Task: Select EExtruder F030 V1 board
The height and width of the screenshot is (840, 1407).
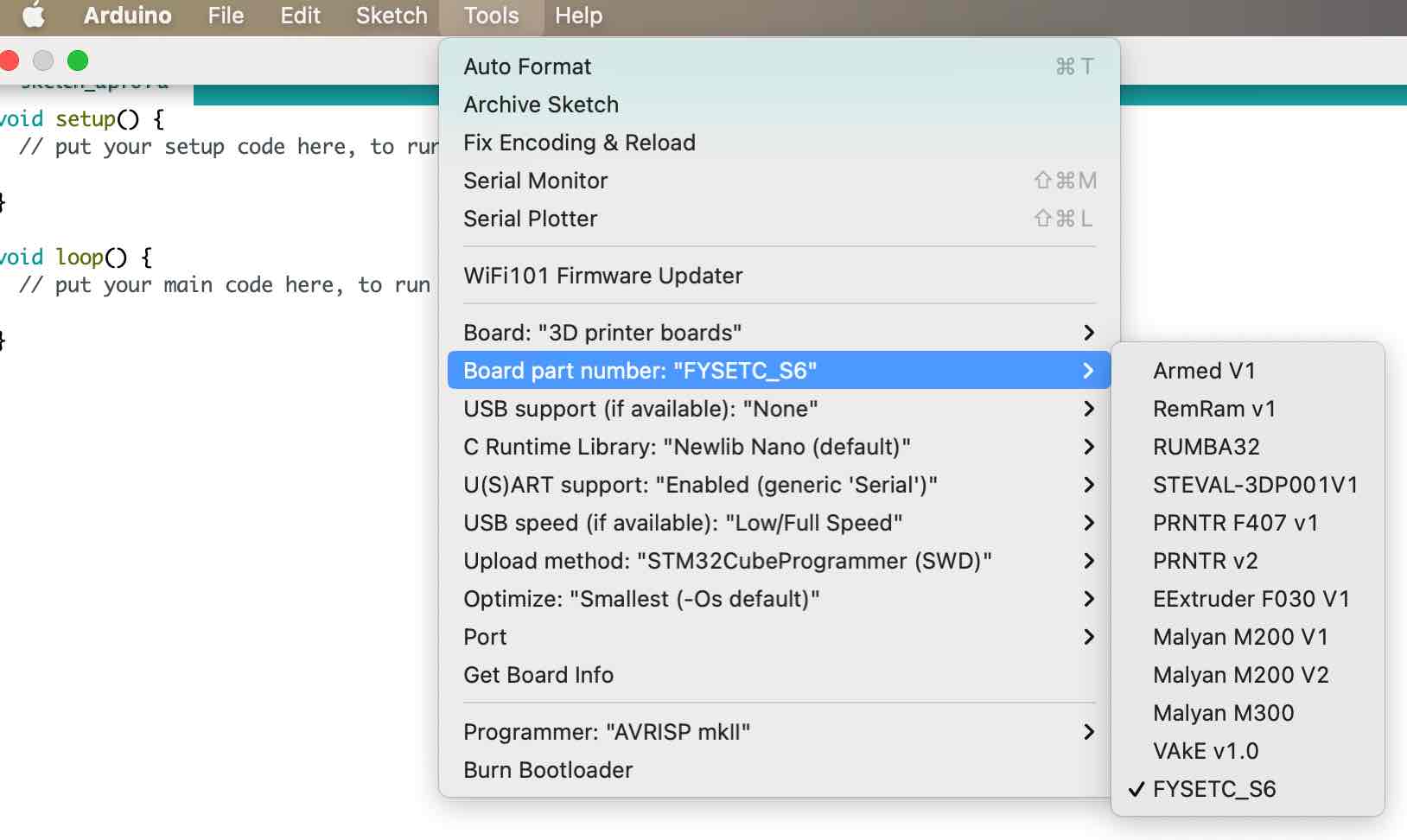Action: point(1248,599)
